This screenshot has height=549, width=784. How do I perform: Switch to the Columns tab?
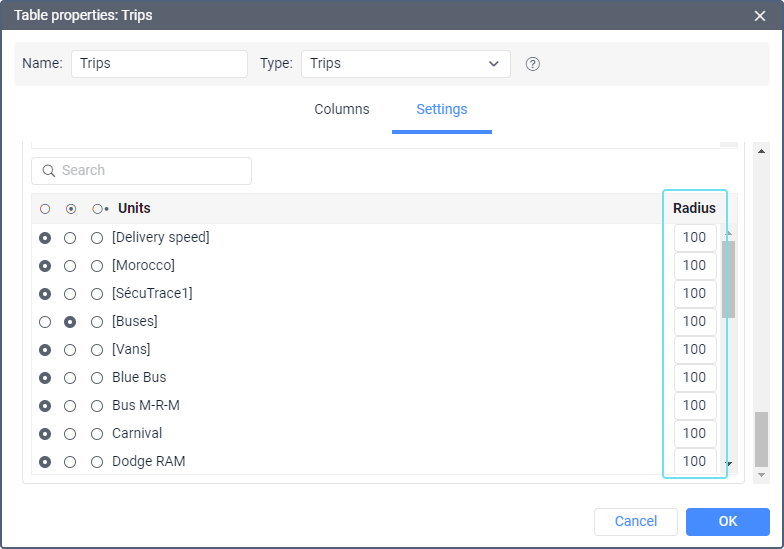coord(342,109)
